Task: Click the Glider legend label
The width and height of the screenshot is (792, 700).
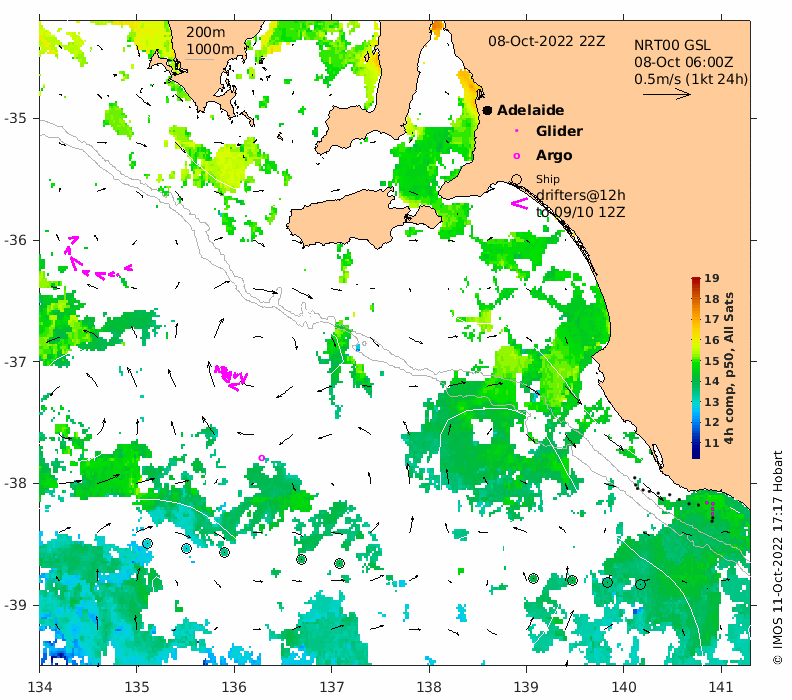Action: pos(559,131)
